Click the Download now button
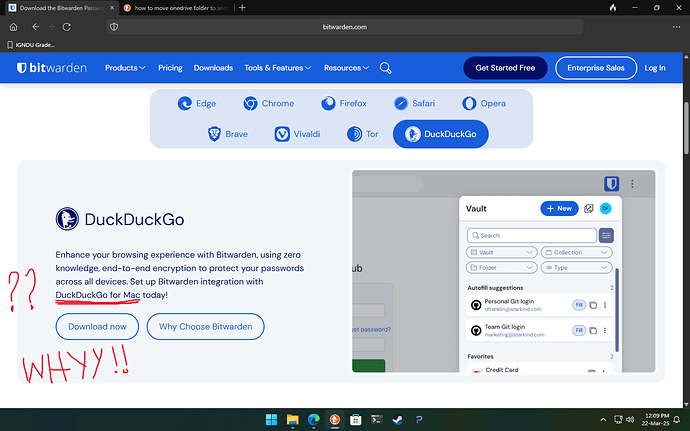This screenshot has width=690, height=431. 97,327
